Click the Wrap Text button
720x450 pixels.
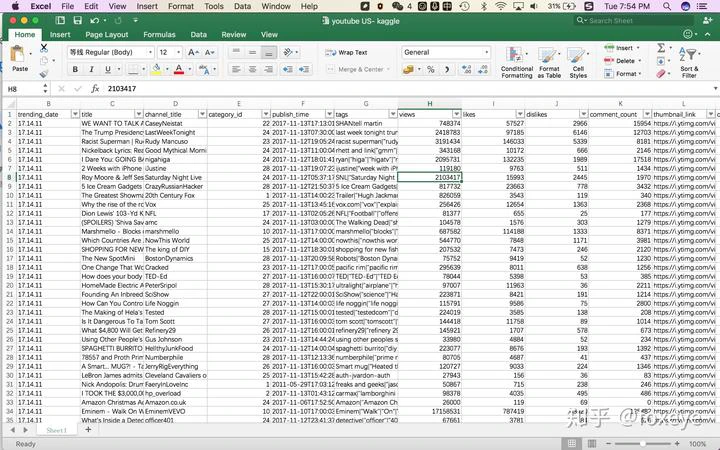click(346, 52)
